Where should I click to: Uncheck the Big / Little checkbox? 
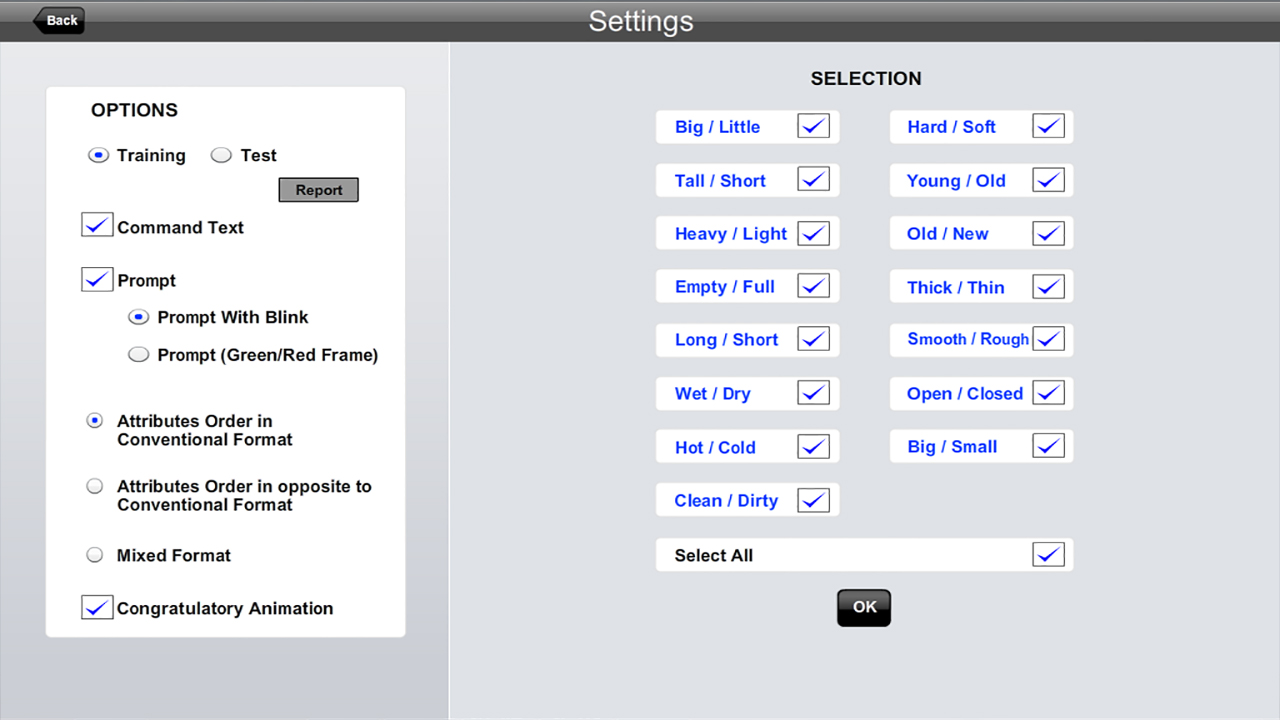[813, 126]
